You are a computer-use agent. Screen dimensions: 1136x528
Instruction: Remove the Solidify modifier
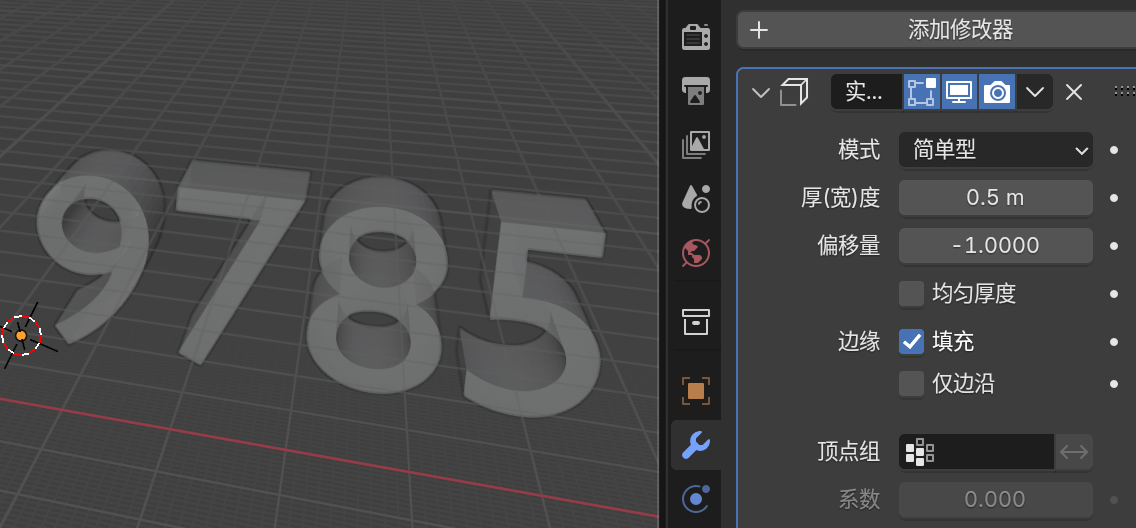pyautogui.click(x=1074, y=92)
